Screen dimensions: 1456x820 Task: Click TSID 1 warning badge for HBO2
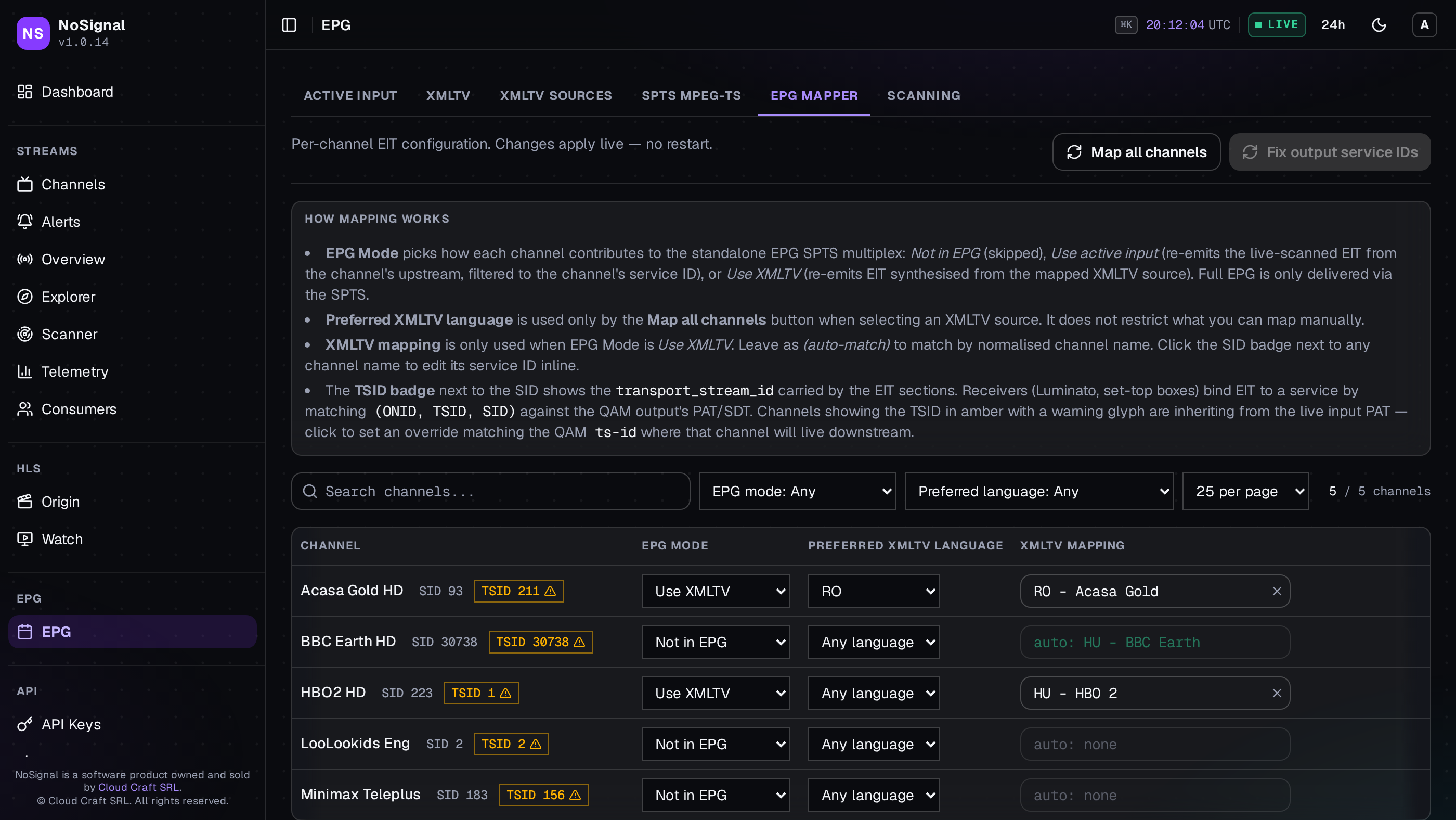tap(481, 694)
